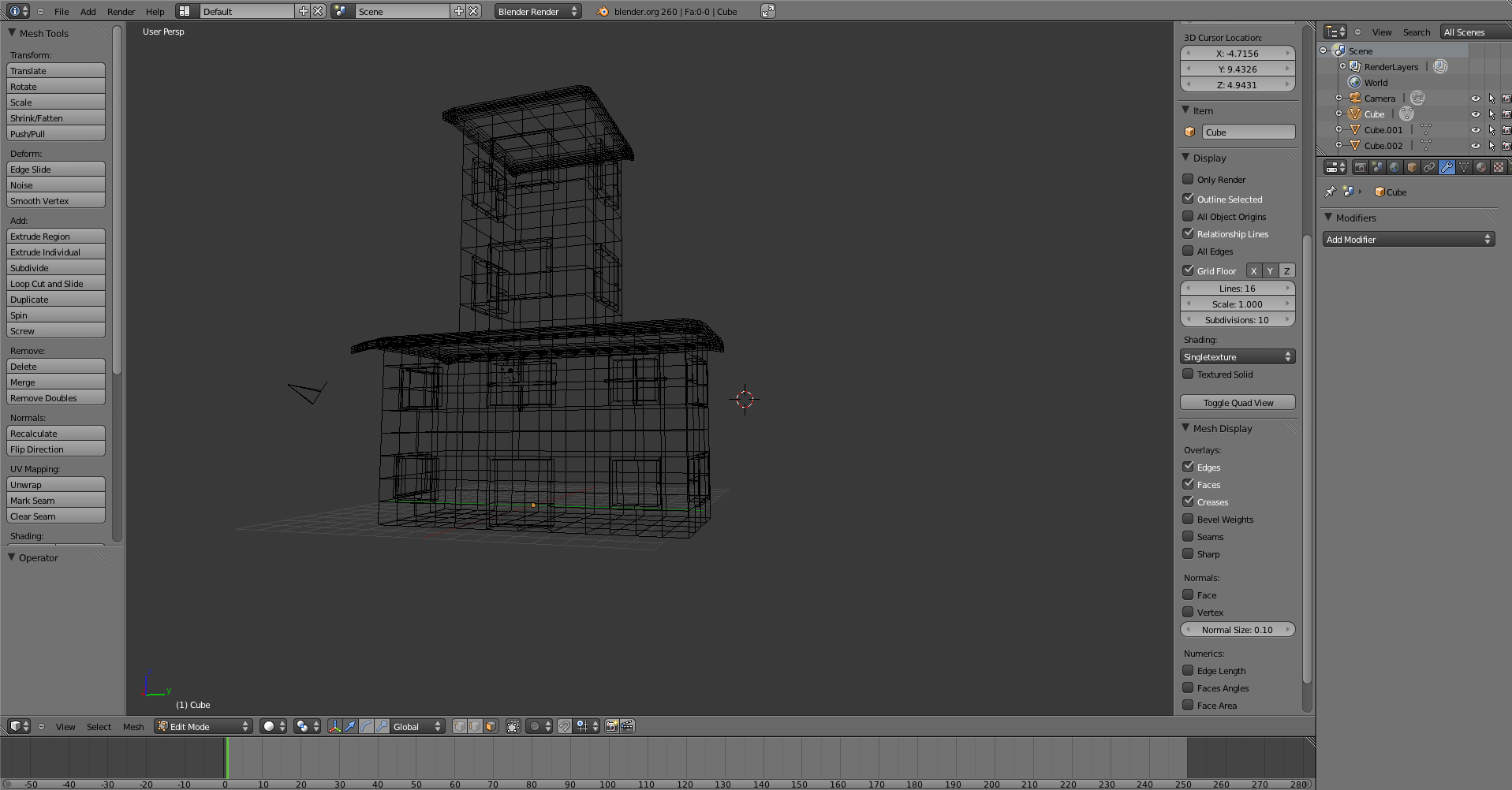The image size is (1512, 790).
Task: Toggle the 3D manipulator axis widget icon
Action: coord(334,726)
